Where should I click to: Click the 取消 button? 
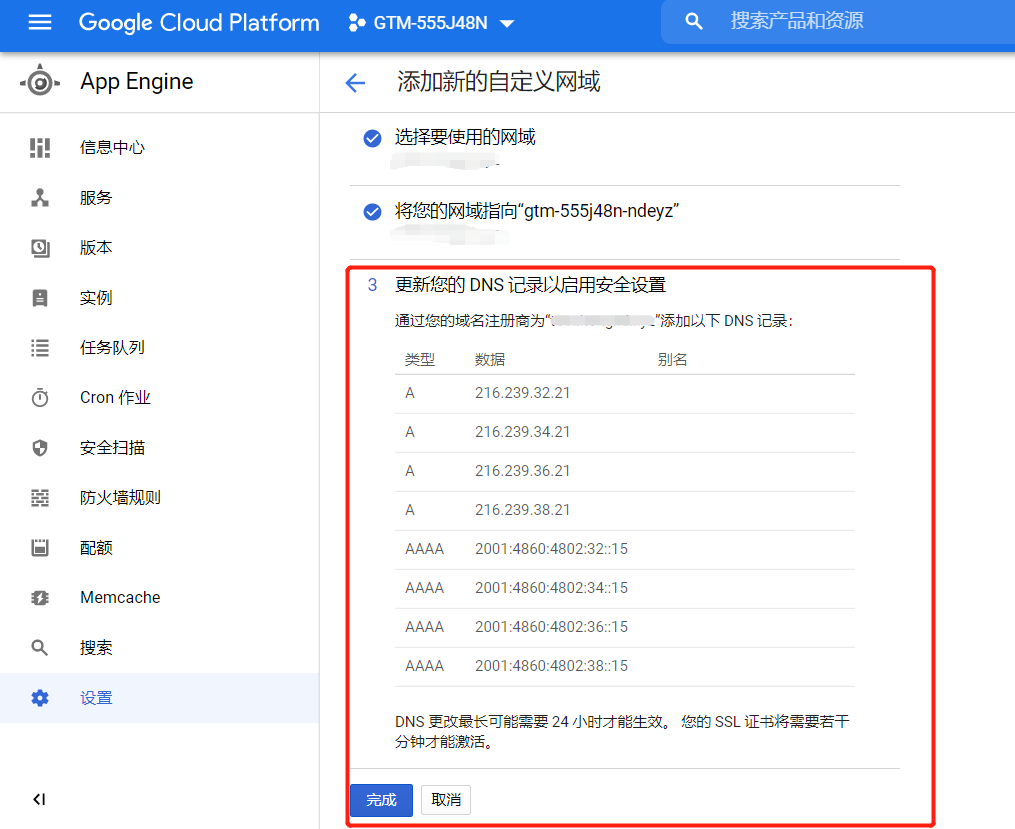click(x=446, y=800)
